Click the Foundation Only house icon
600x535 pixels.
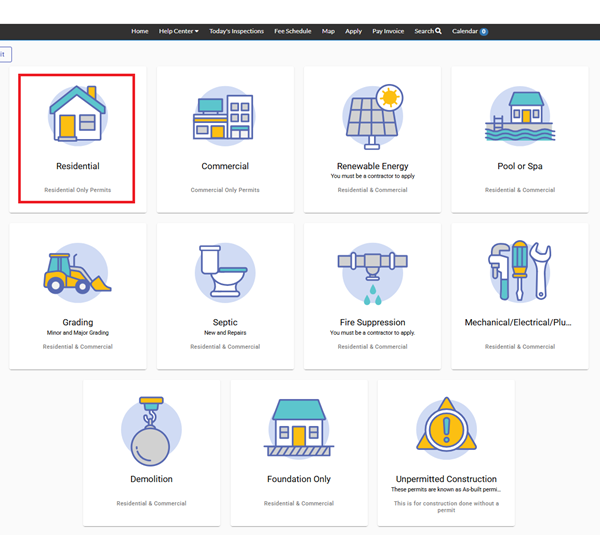[x=298, y=428]
